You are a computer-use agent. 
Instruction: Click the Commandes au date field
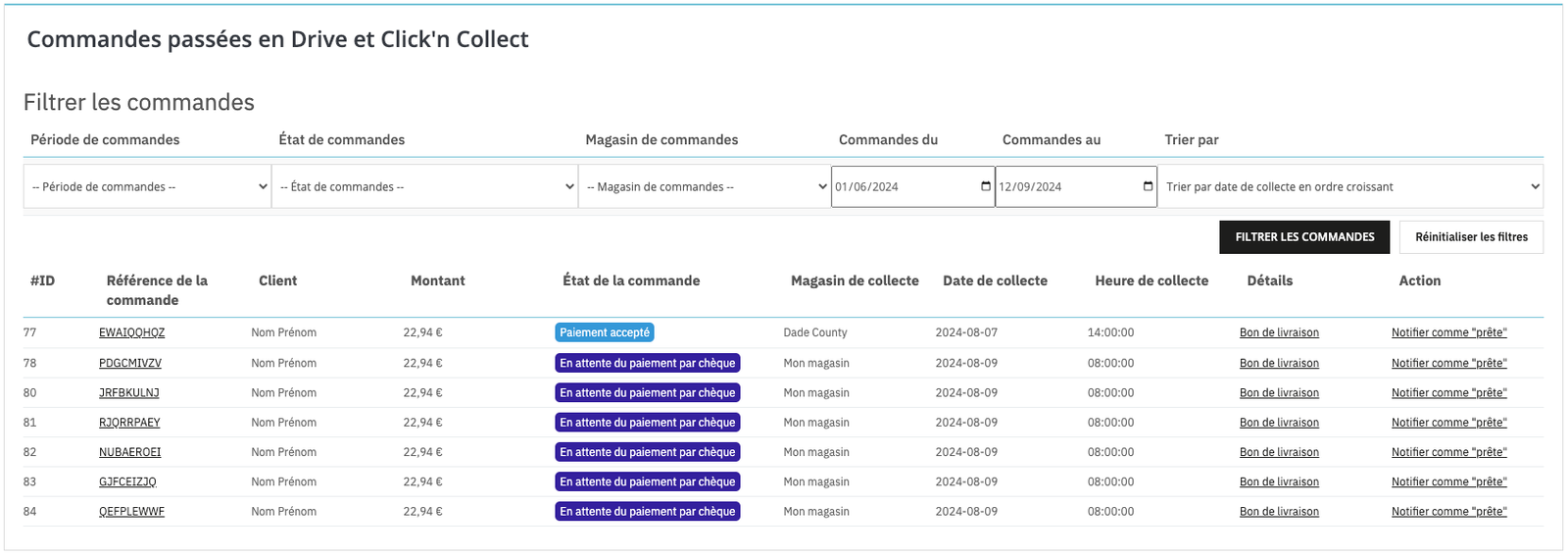(x=1076, y=186)
